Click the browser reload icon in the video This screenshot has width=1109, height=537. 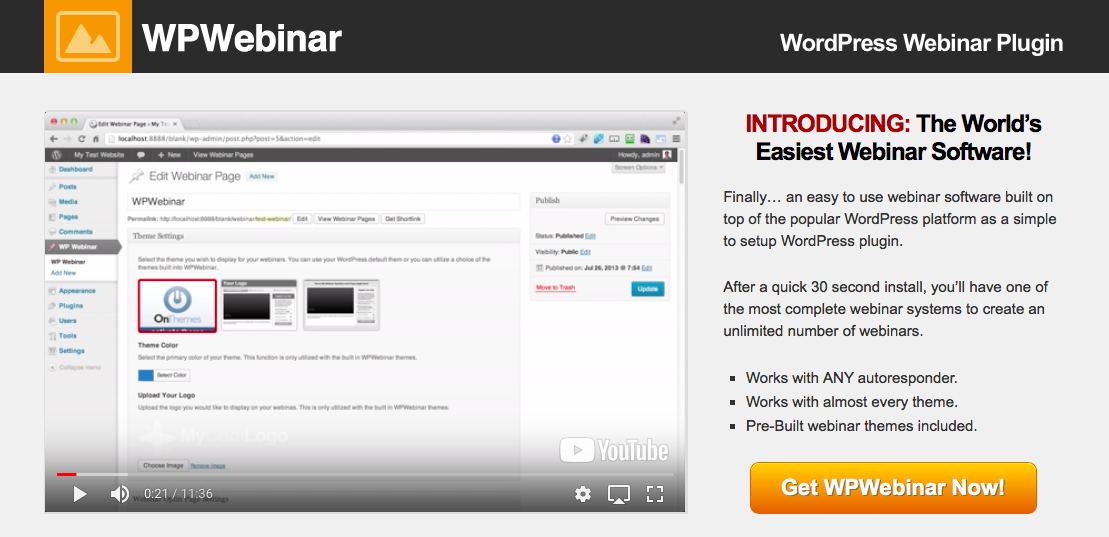click(82, 139)
